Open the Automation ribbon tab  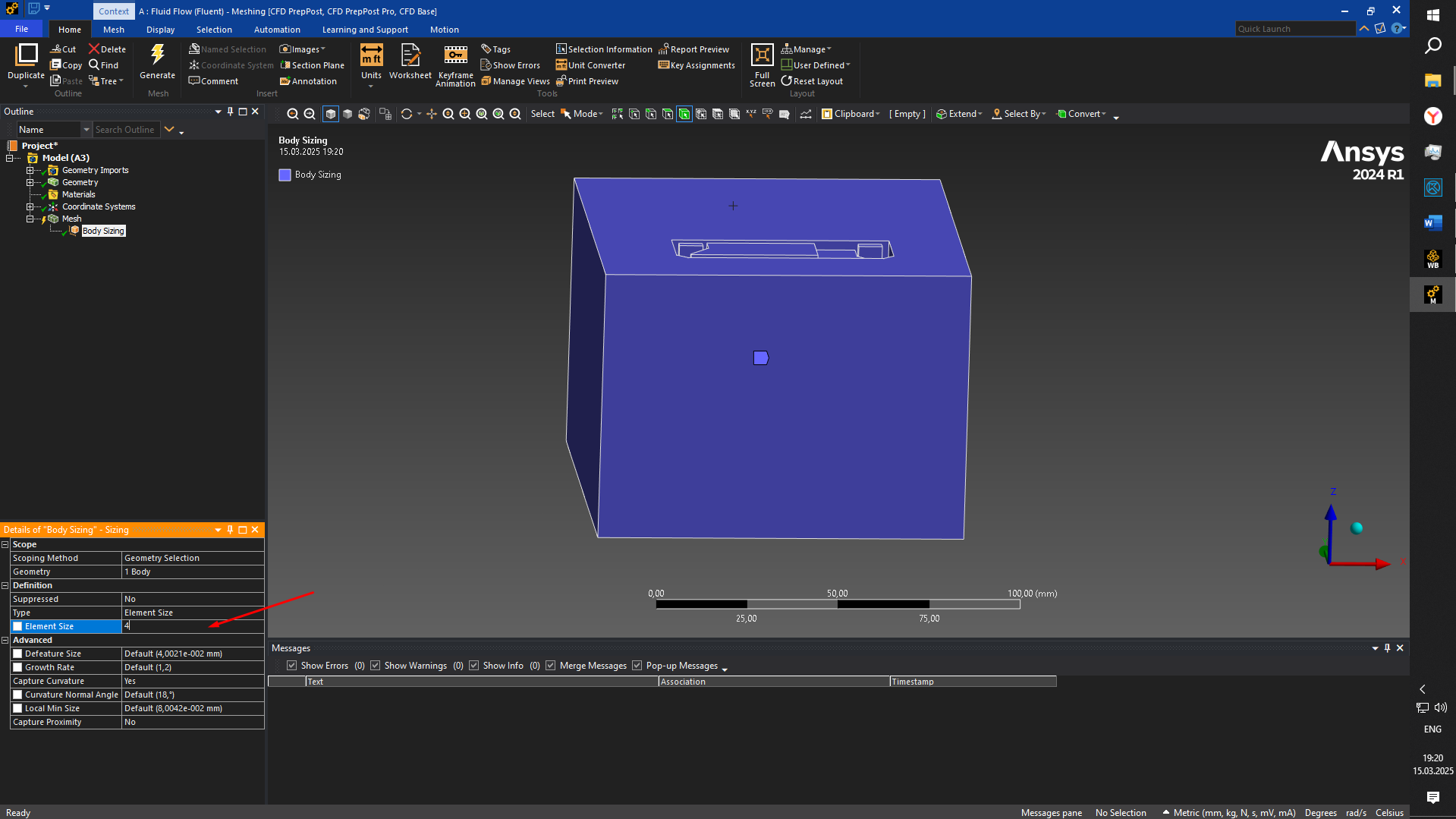(277, 30)
